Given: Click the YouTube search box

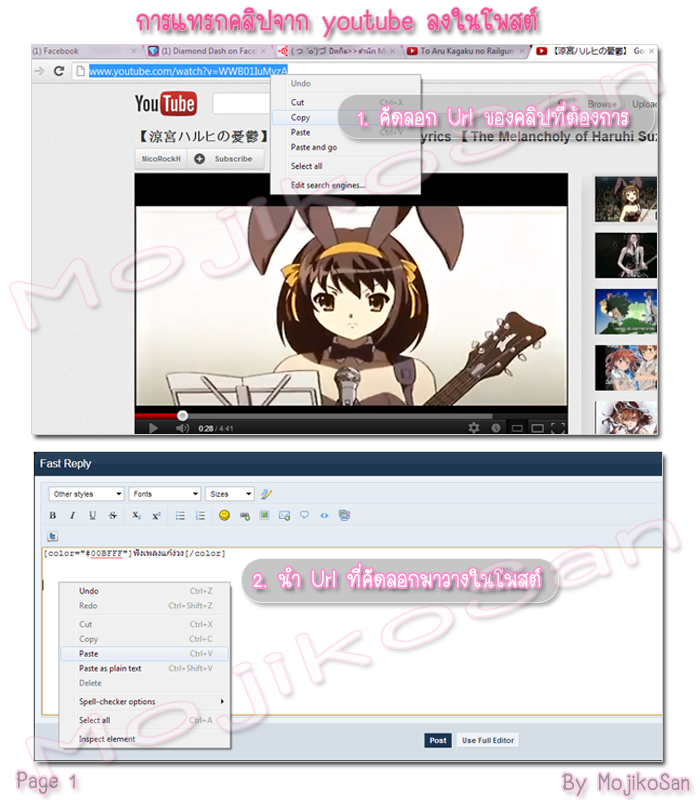Looking at the screenshot, I should click(241, 104).
